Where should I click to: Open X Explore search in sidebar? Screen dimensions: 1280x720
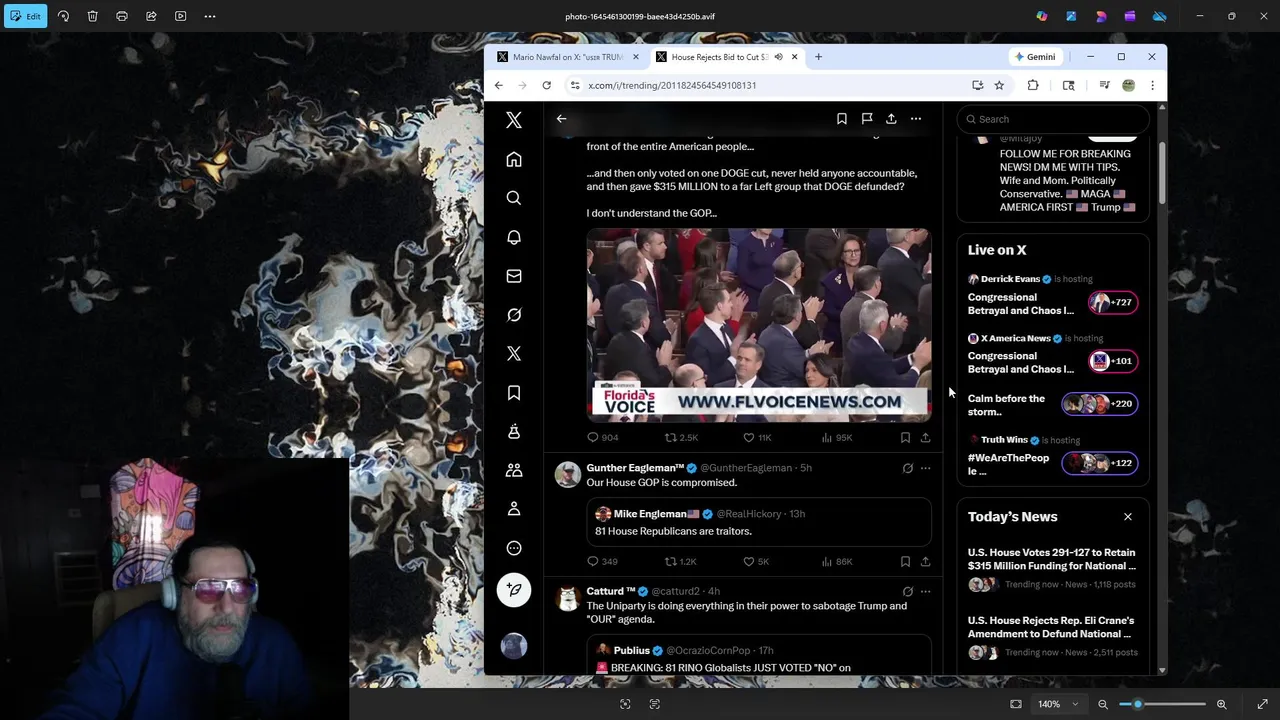pos(514,198)
